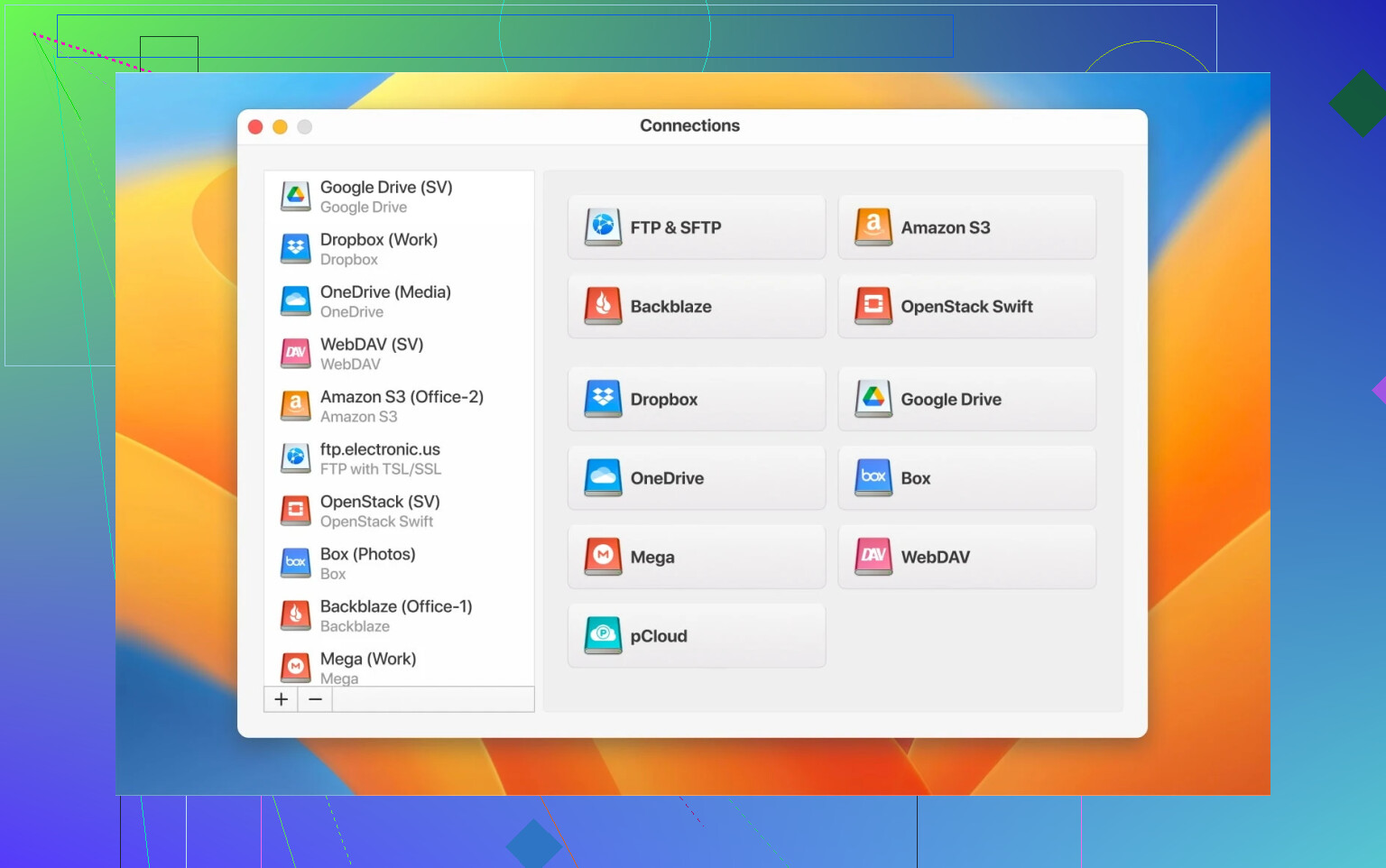Image resolution: width=1386 pixels, height=868 pixels.
Task: Select "ftp.electronic.us" connection name
Action: (380, 448)
